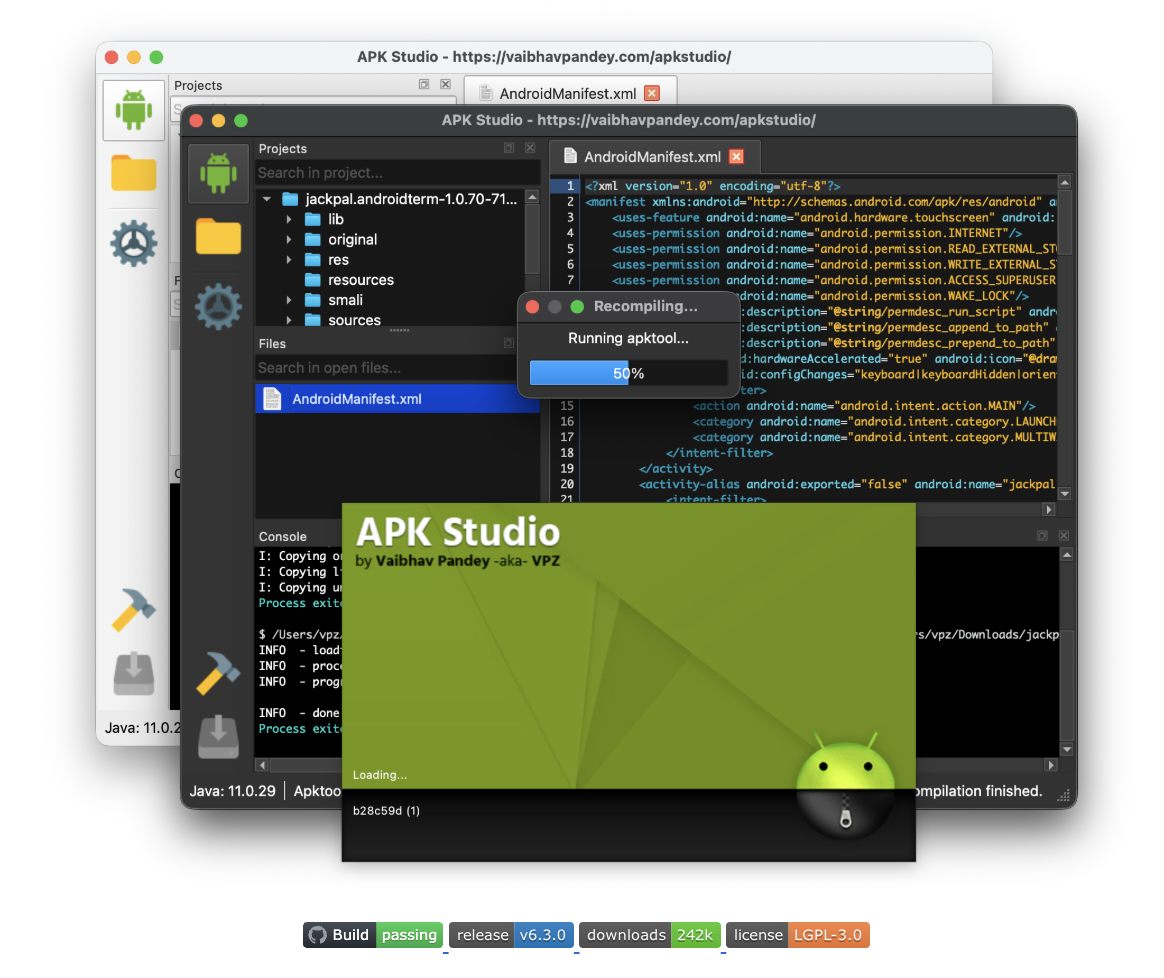Expand the lib folder
The width and height of the screenshot is (1164, 978).
(289, 219)
